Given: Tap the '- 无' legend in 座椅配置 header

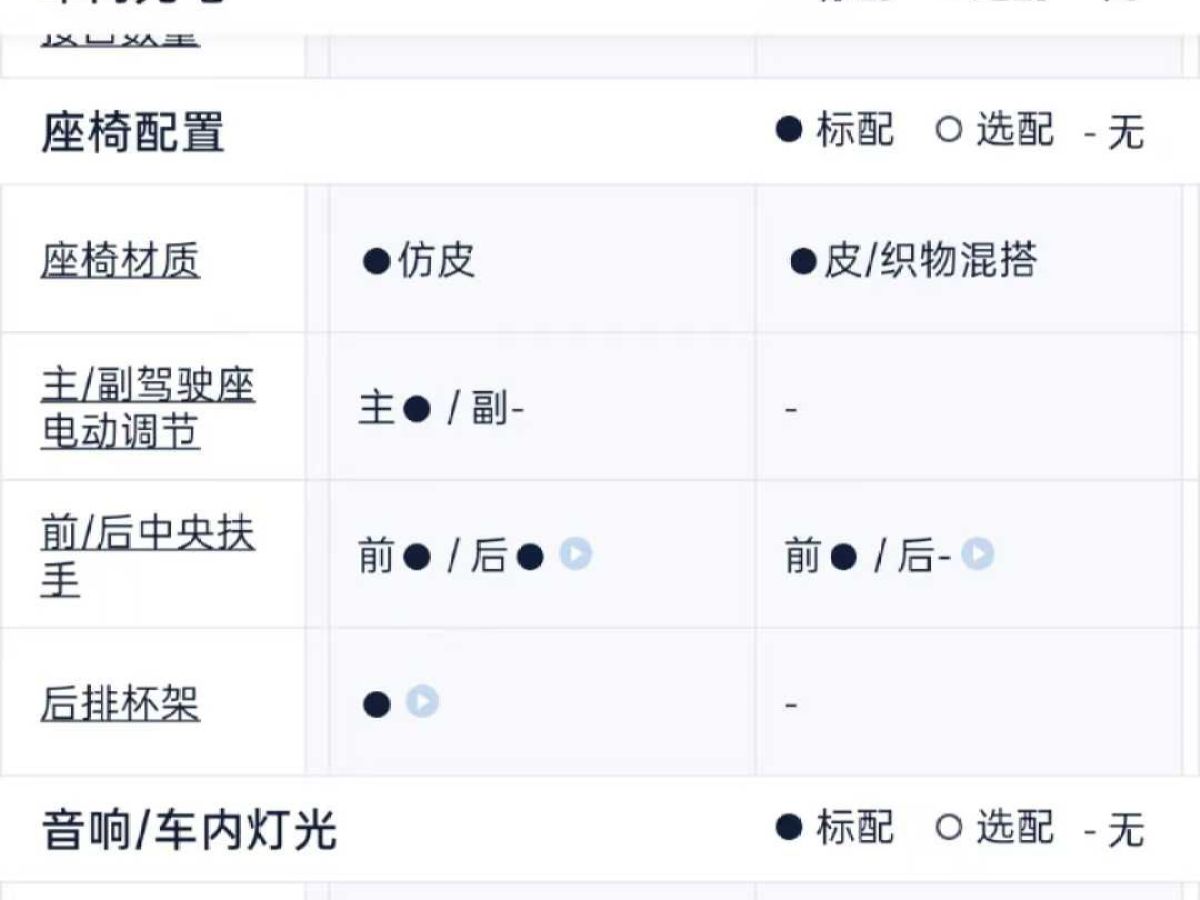Looking at the screenshot, I should click(x=1115, y=132).
